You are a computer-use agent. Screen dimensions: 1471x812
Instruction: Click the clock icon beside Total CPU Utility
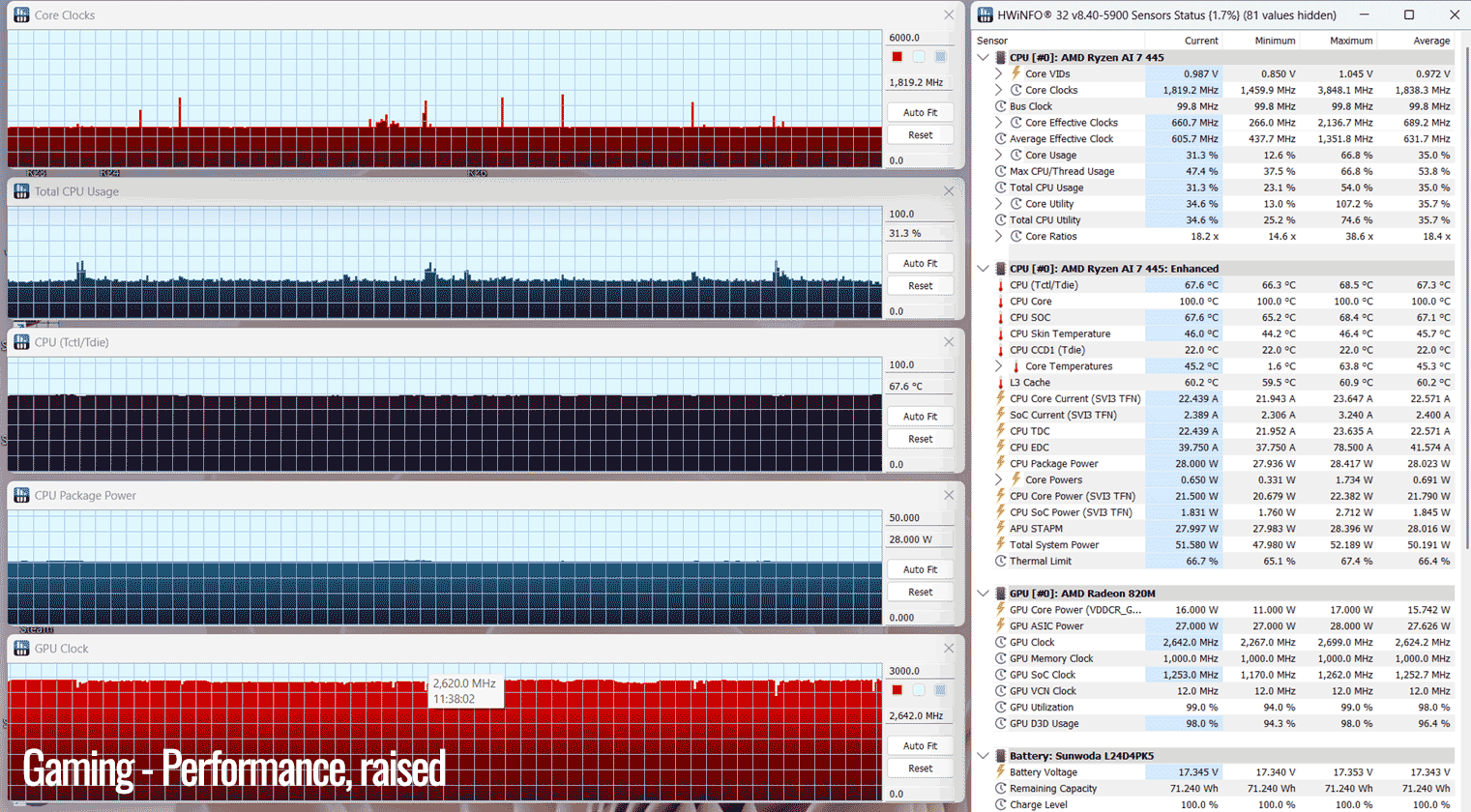click(1001, 220)
